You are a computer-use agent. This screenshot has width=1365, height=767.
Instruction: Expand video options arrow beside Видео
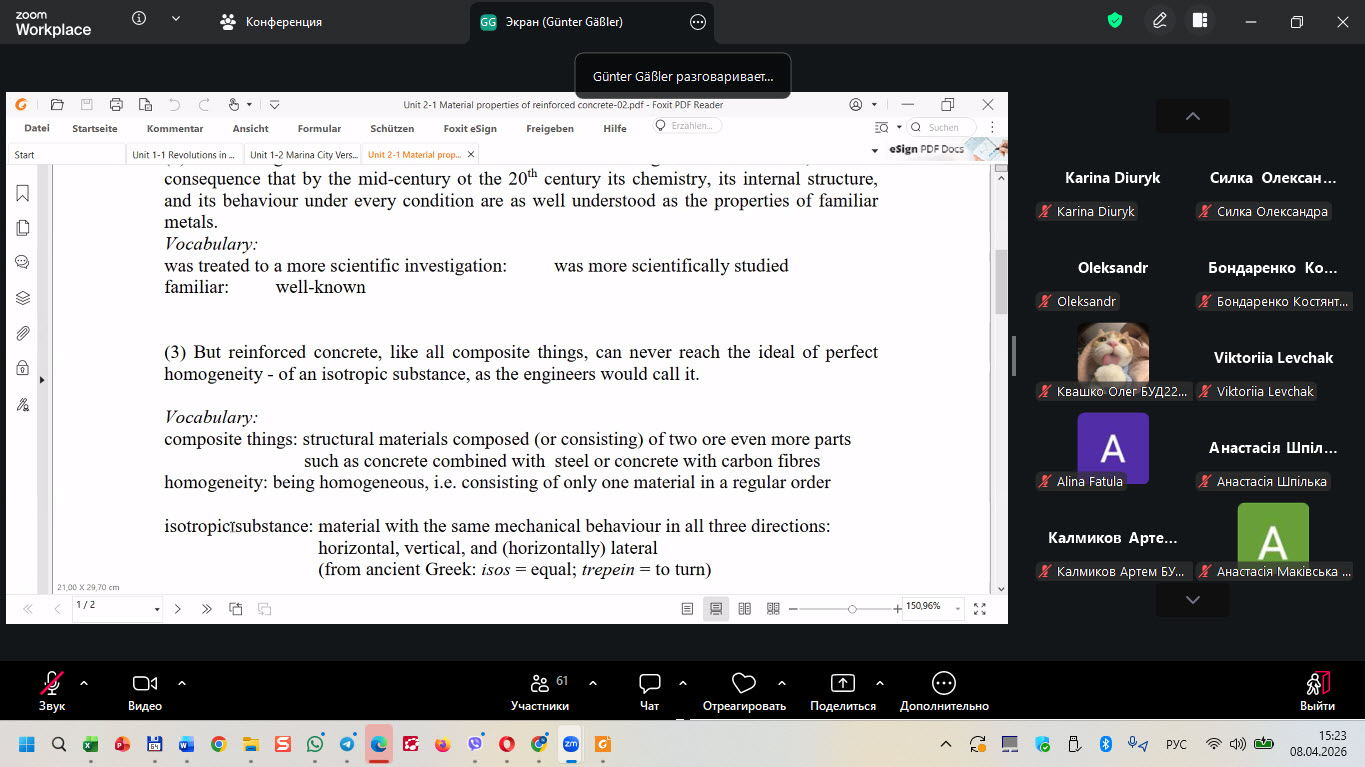pos(182,683)
